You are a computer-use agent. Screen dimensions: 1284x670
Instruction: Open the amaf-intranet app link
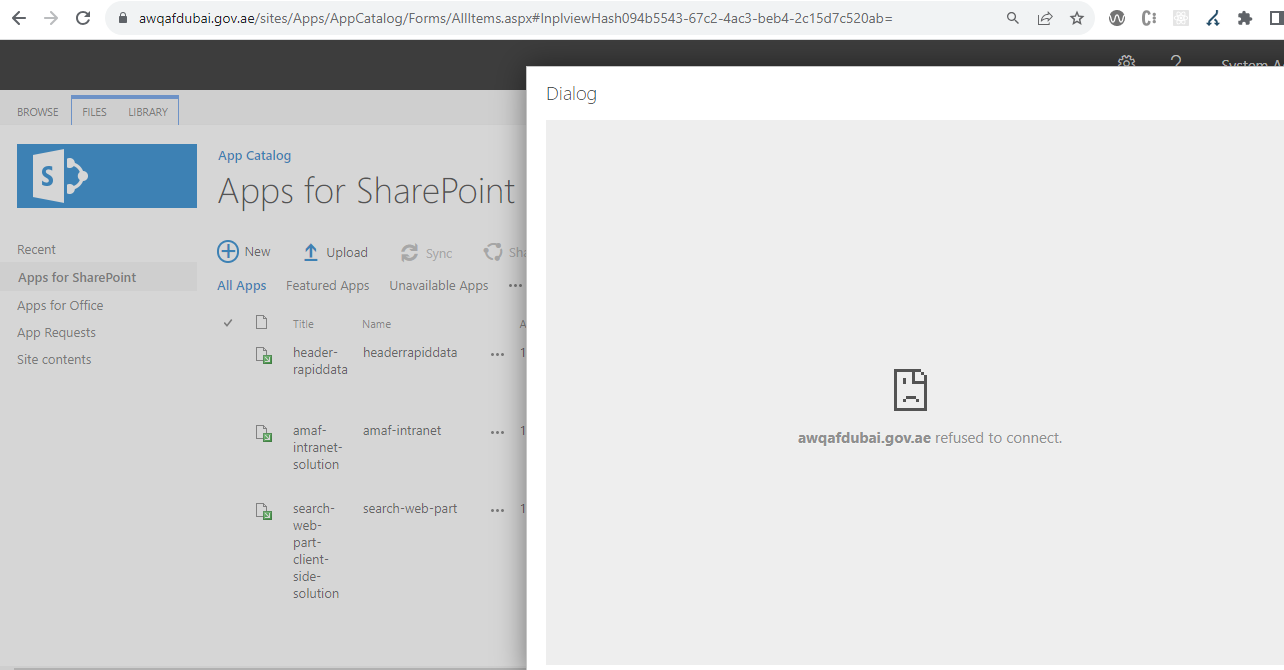[x=402, y=430]
